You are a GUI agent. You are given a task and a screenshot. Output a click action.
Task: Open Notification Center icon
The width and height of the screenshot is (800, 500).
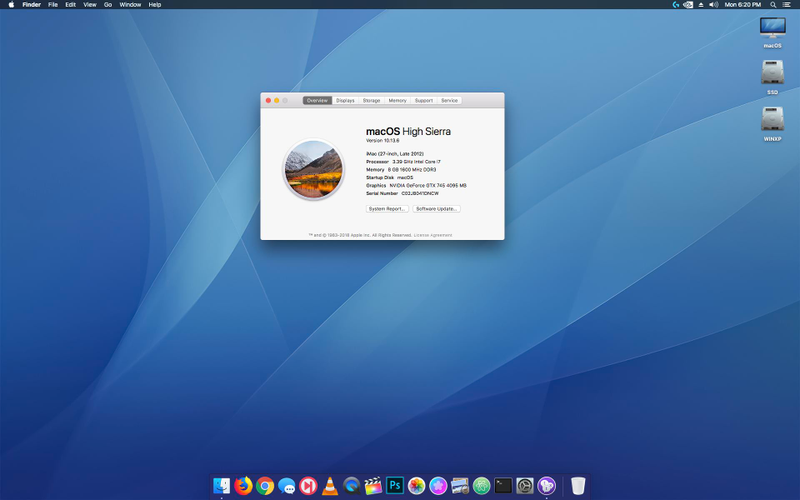[787, 5]
